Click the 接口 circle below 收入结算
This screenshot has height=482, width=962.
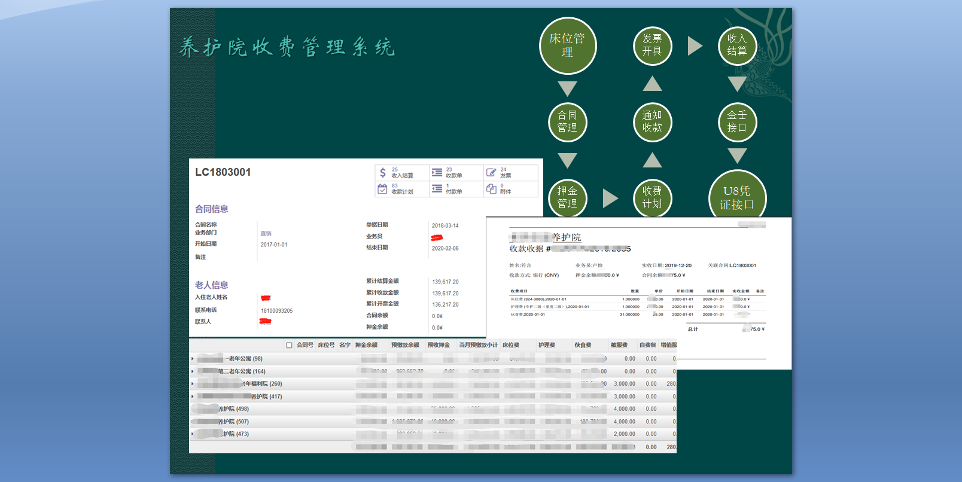(737, 121)
